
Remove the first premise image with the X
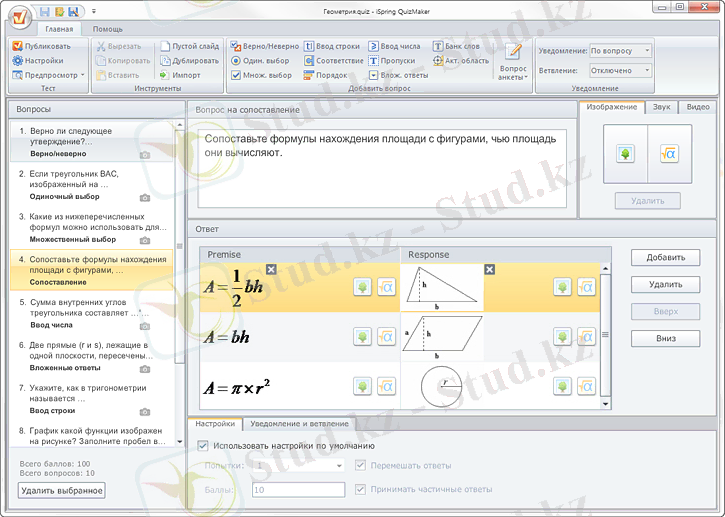(271, 269)
